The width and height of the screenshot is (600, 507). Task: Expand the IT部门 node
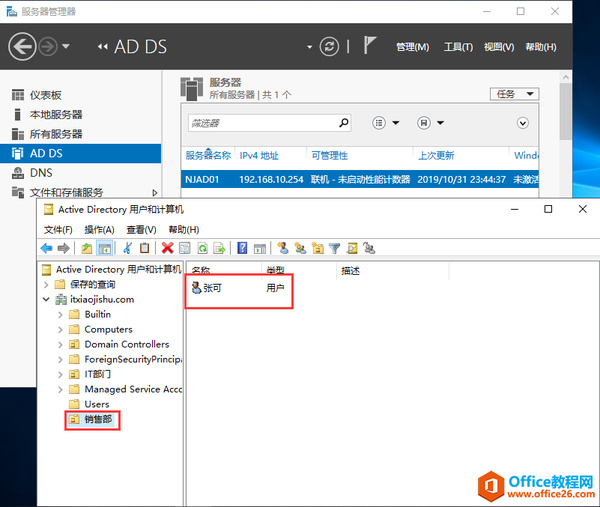point(60,374)
